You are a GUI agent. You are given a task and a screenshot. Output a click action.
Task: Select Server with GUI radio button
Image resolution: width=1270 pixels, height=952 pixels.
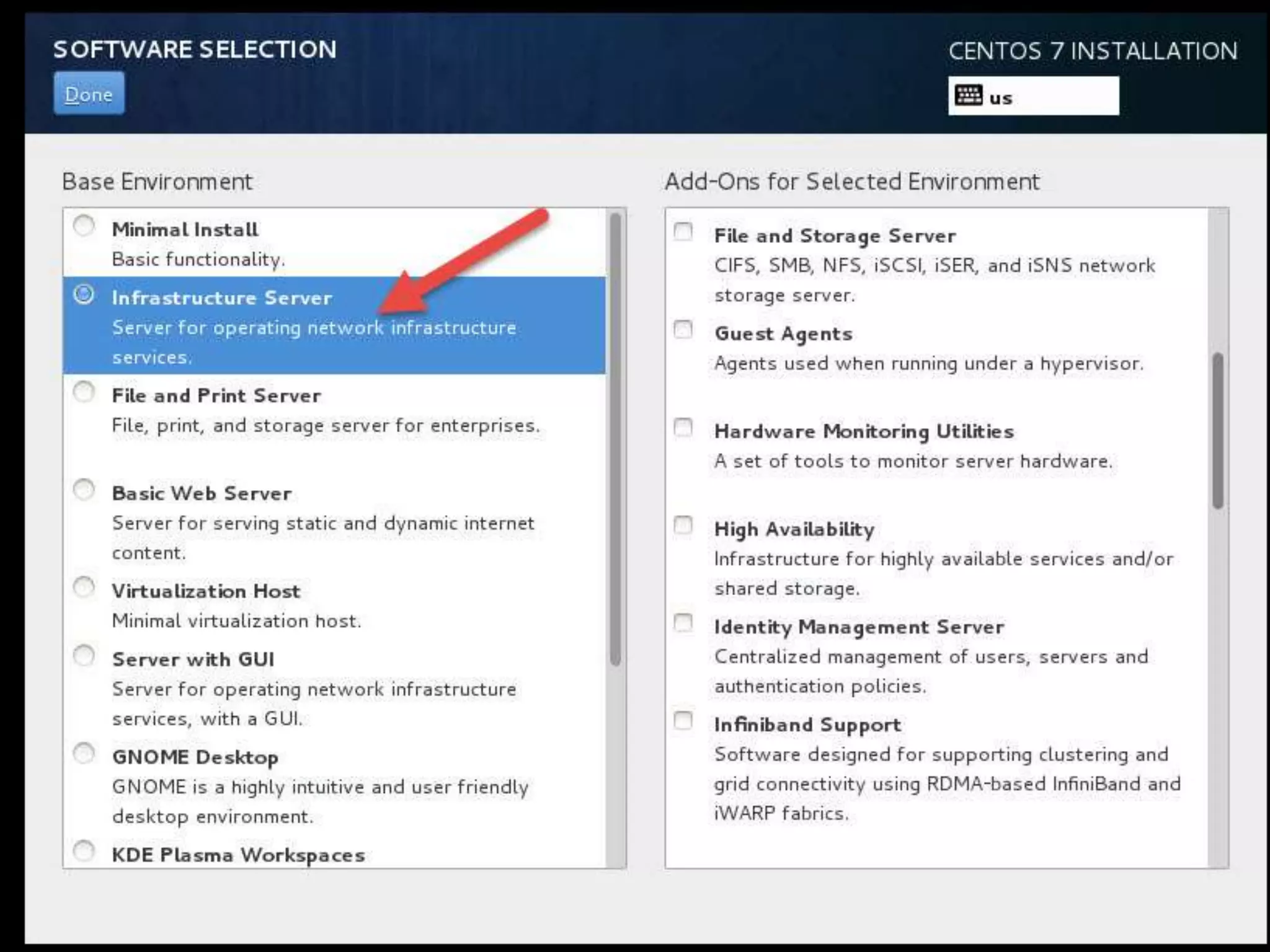[84, 656]
